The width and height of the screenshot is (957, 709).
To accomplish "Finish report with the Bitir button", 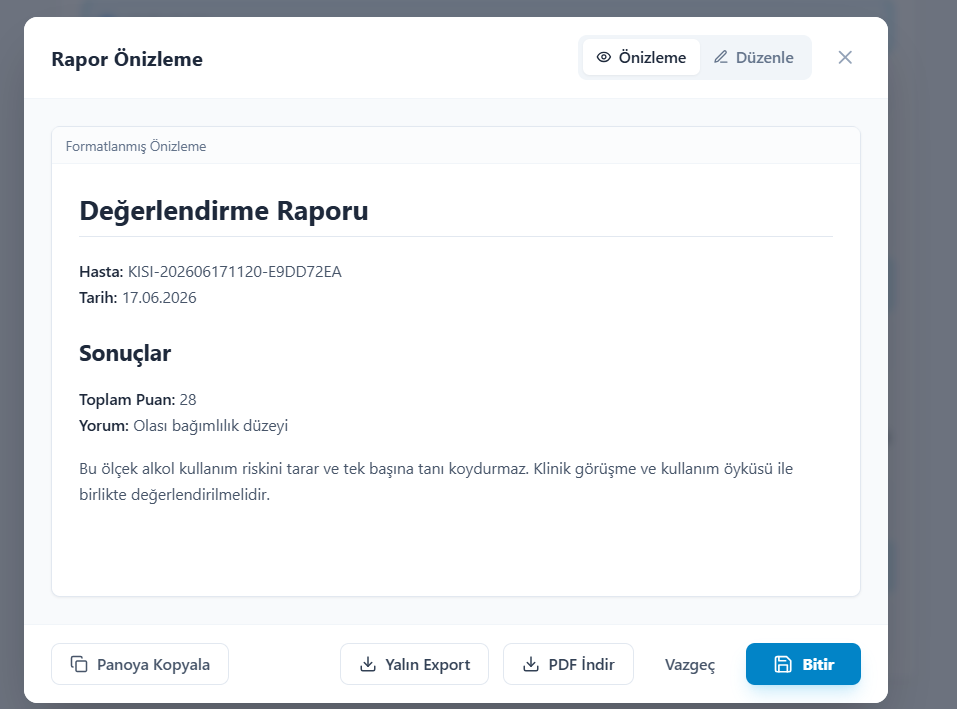I will click(x=803, y=664).
